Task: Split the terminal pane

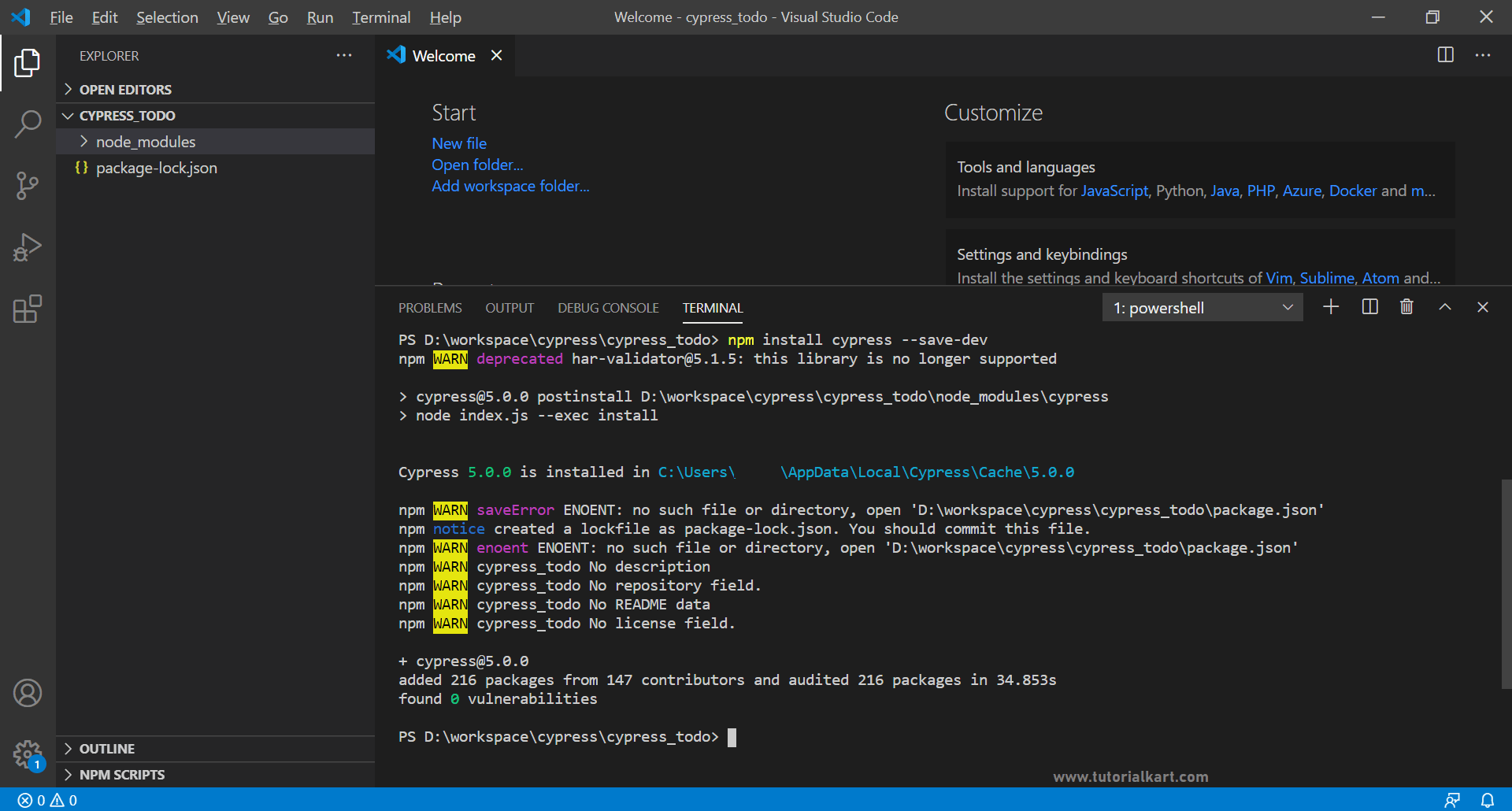Action: [1369, 307]
